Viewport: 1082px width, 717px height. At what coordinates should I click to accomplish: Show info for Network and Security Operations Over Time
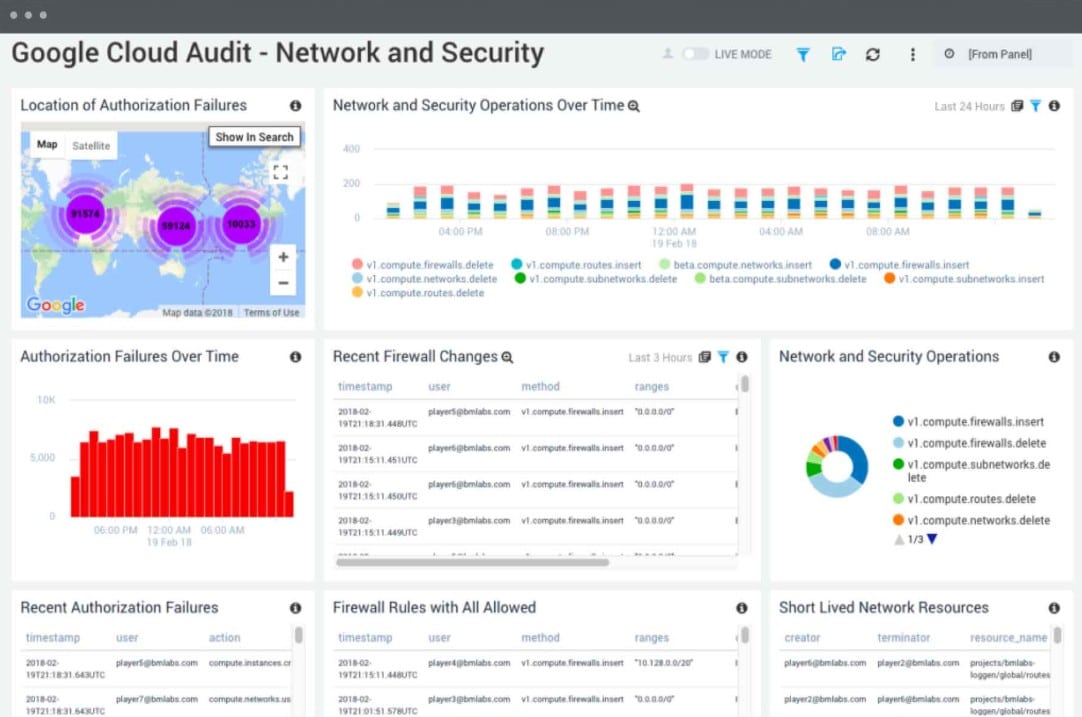[x=1054, y=106]
